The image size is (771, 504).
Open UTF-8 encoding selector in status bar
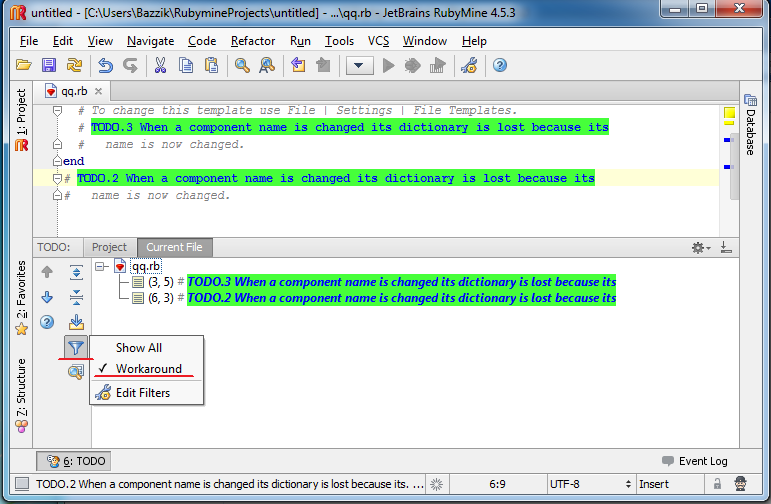coord(590,484)
